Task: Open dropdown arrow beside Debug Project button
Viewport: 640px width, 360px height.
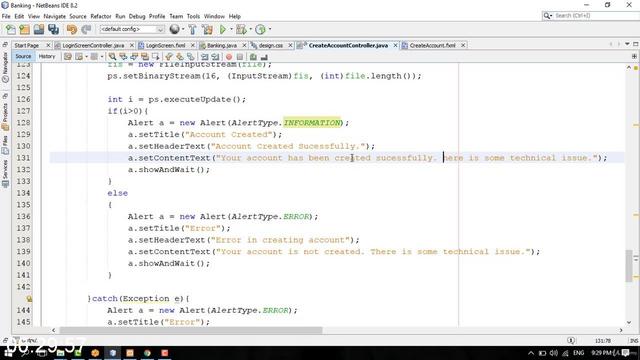Action: click(x=251, y=29)
